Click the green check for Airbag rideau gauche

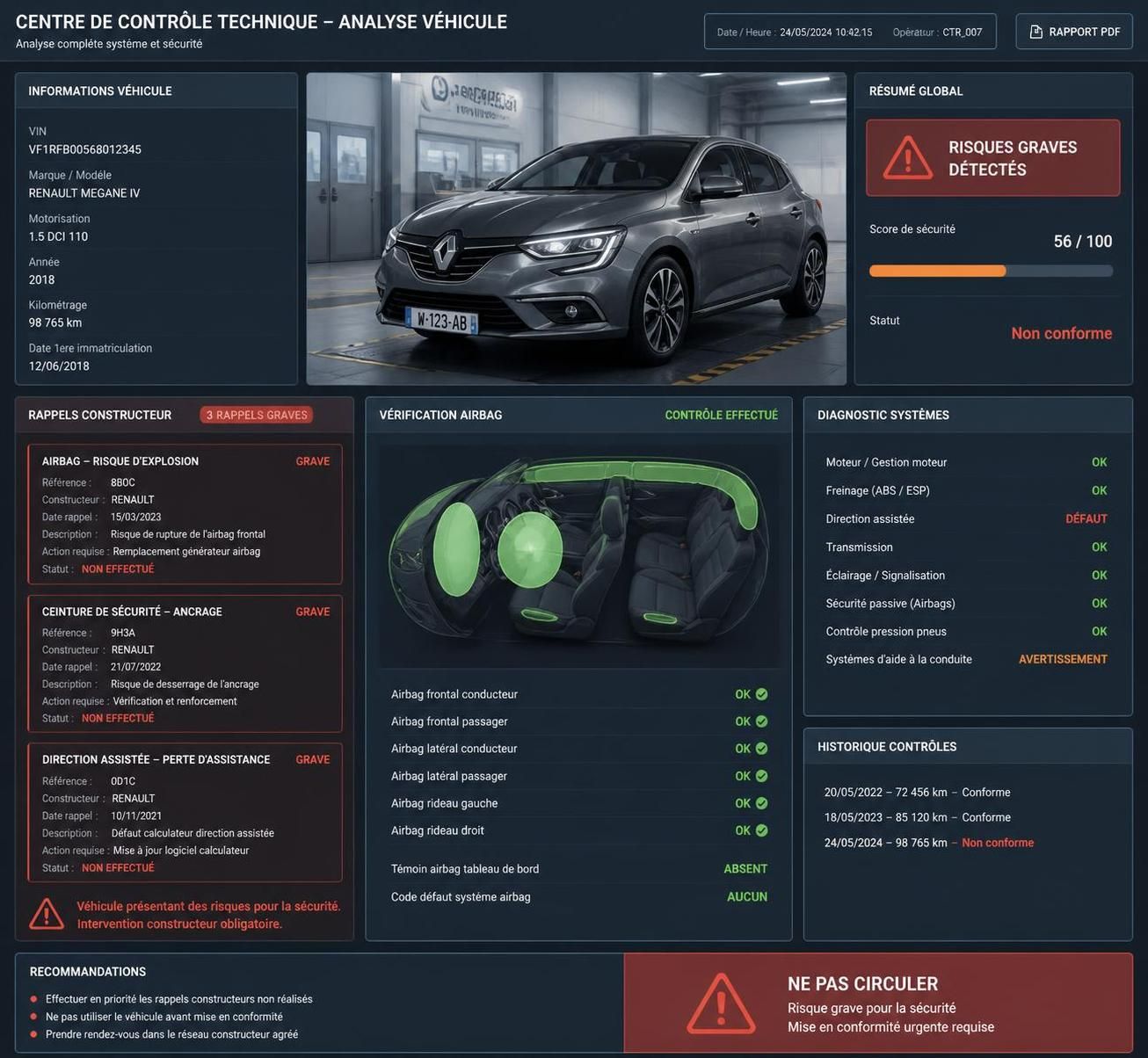coord(761,803)
